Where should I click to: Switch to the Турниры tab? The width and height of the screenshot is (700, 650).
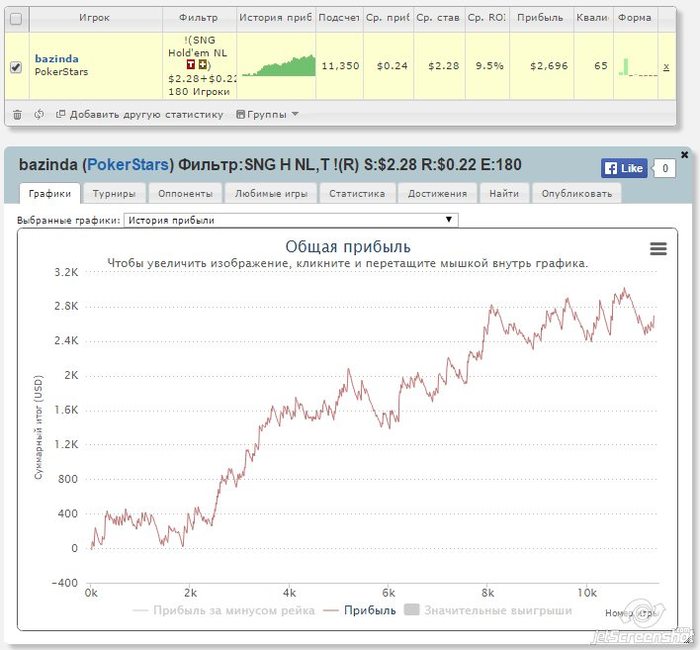coord(114,193)
